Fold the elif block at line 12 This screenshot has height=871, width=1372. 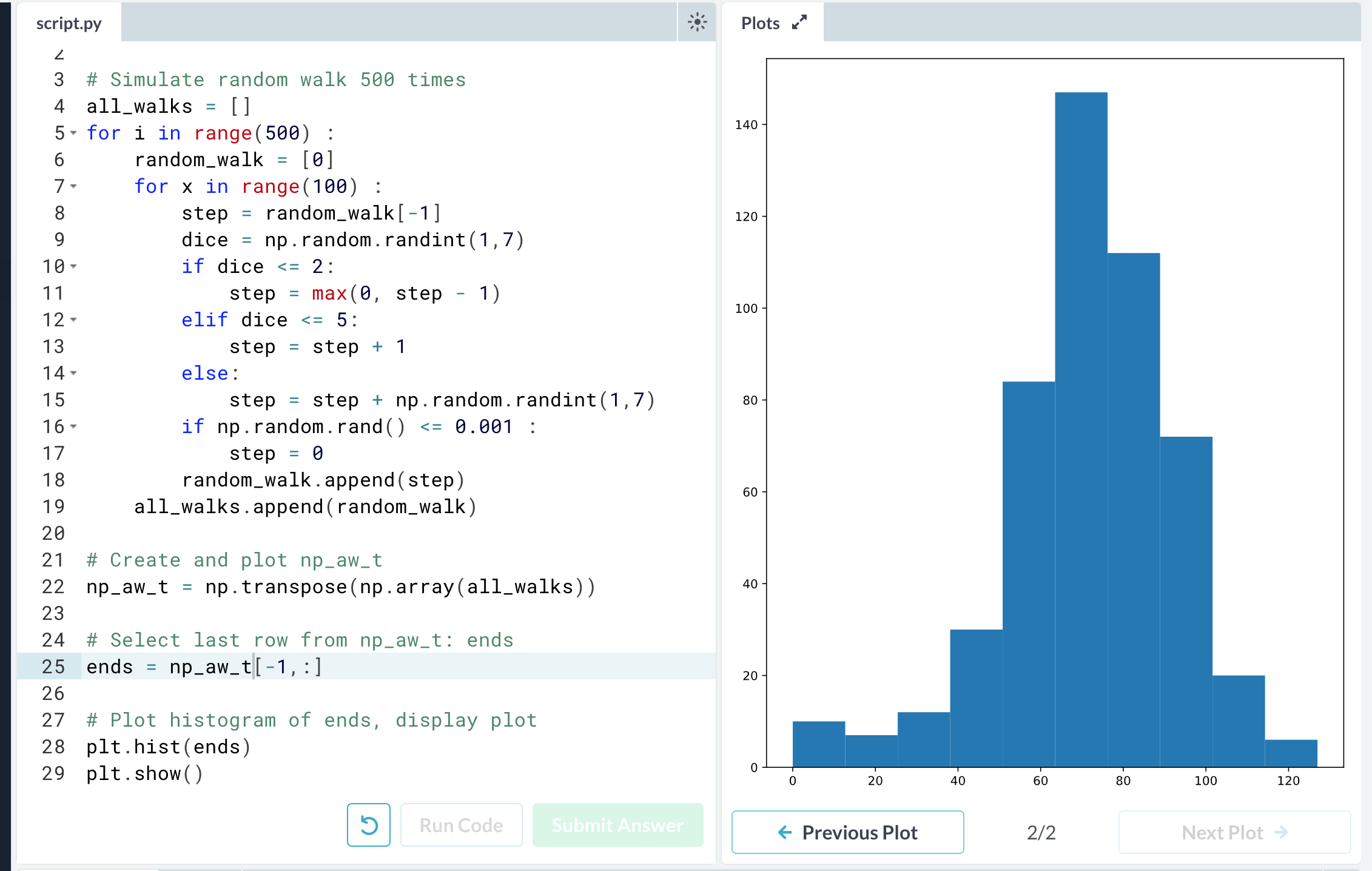click(x=73, y=320)
